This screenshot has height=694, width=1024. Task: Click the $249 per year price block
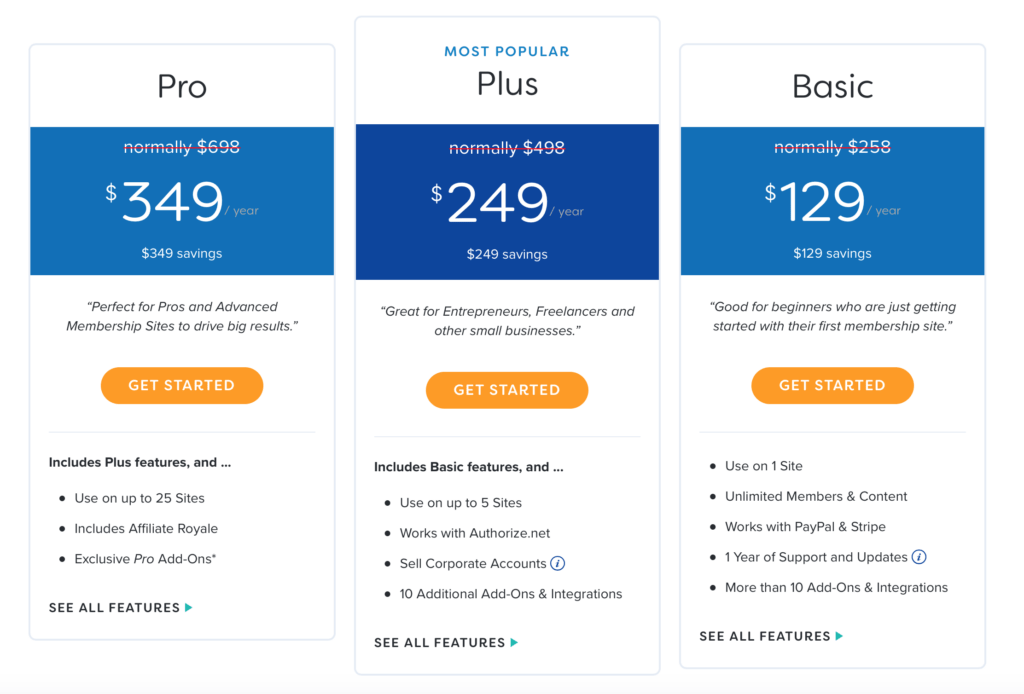tap(507, 202)
